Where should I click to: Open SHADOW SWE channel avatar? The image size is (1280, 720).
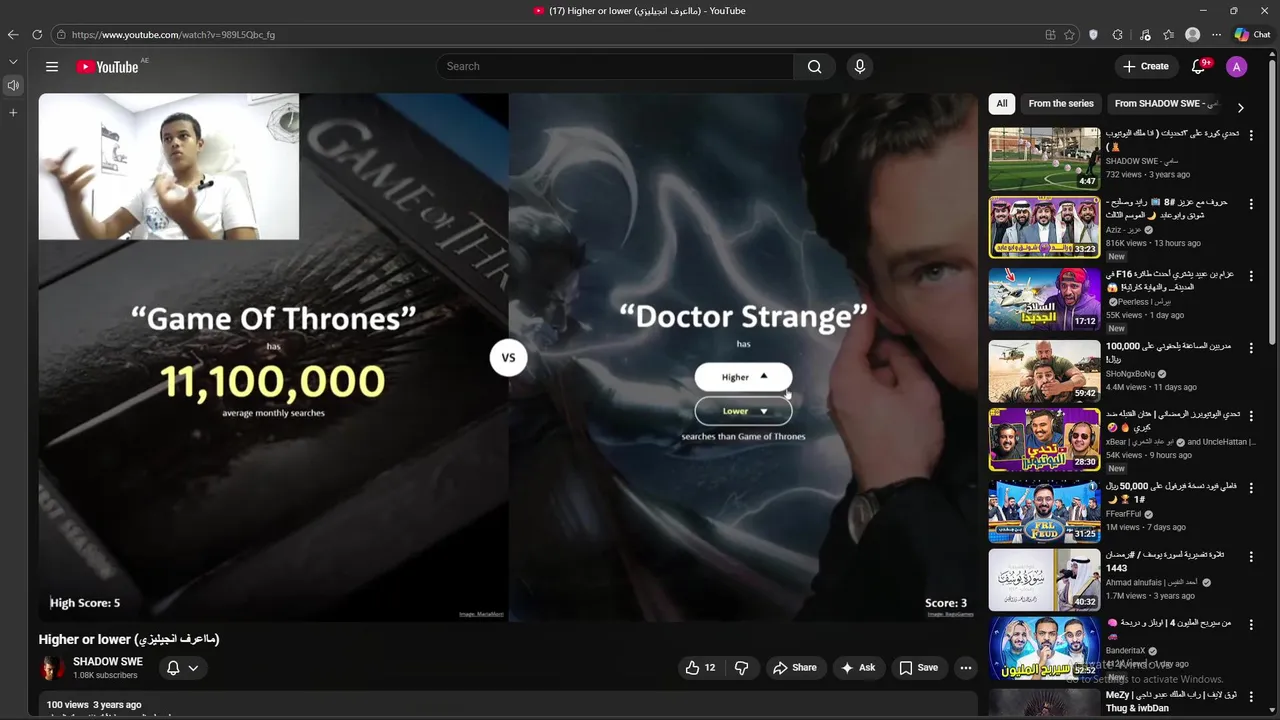click(51, 668)
